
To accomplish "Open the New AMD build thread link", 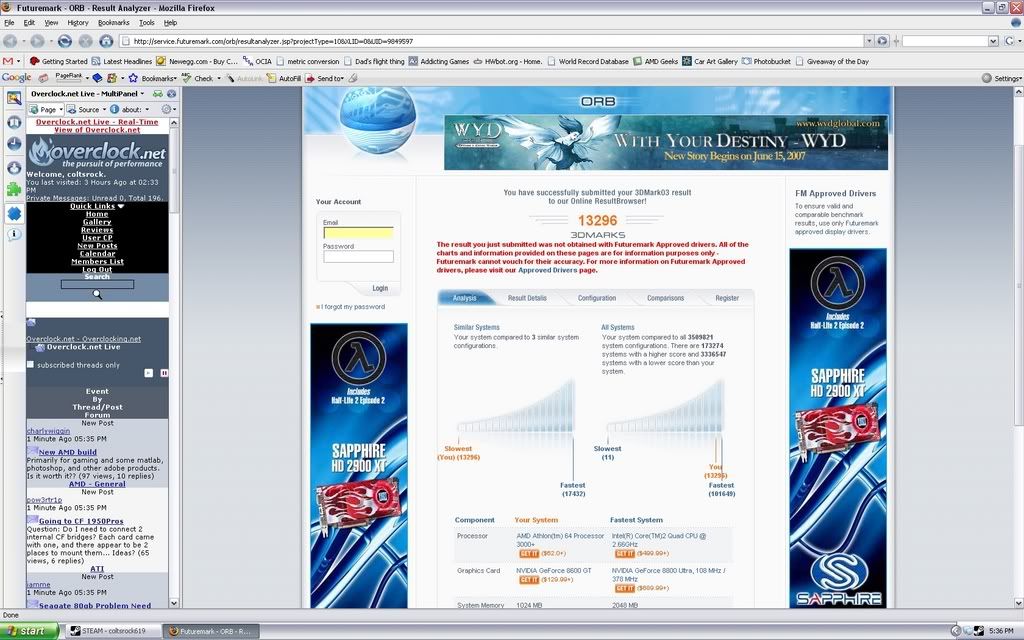I will click(67, 452).
